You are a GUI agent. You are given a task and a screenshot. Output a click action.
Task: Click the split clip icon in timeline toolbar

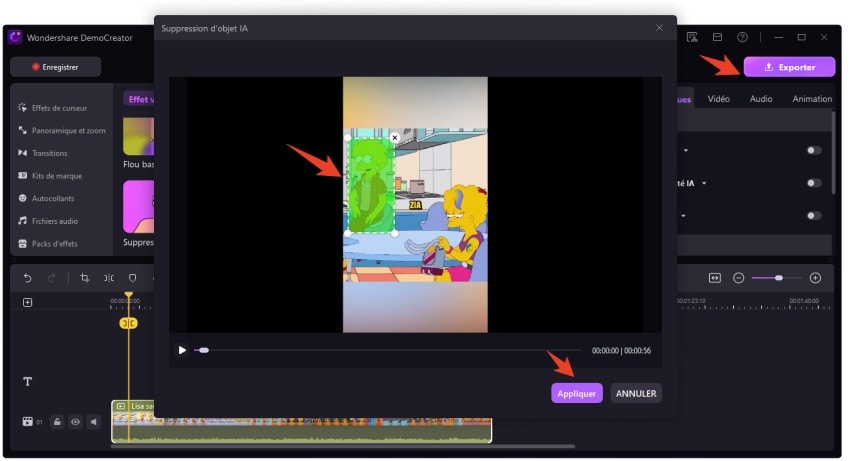[109, 278]
